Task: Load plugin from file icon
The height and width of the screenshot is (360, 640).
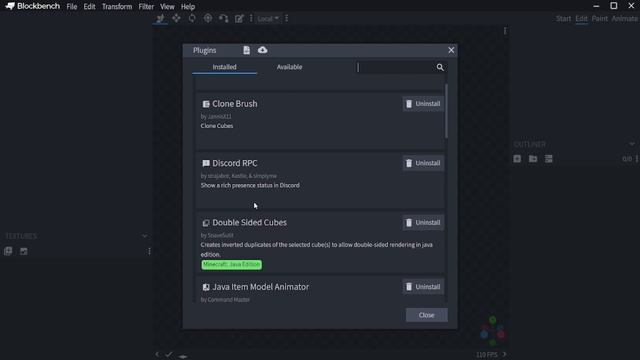Action: pos(247,50)
